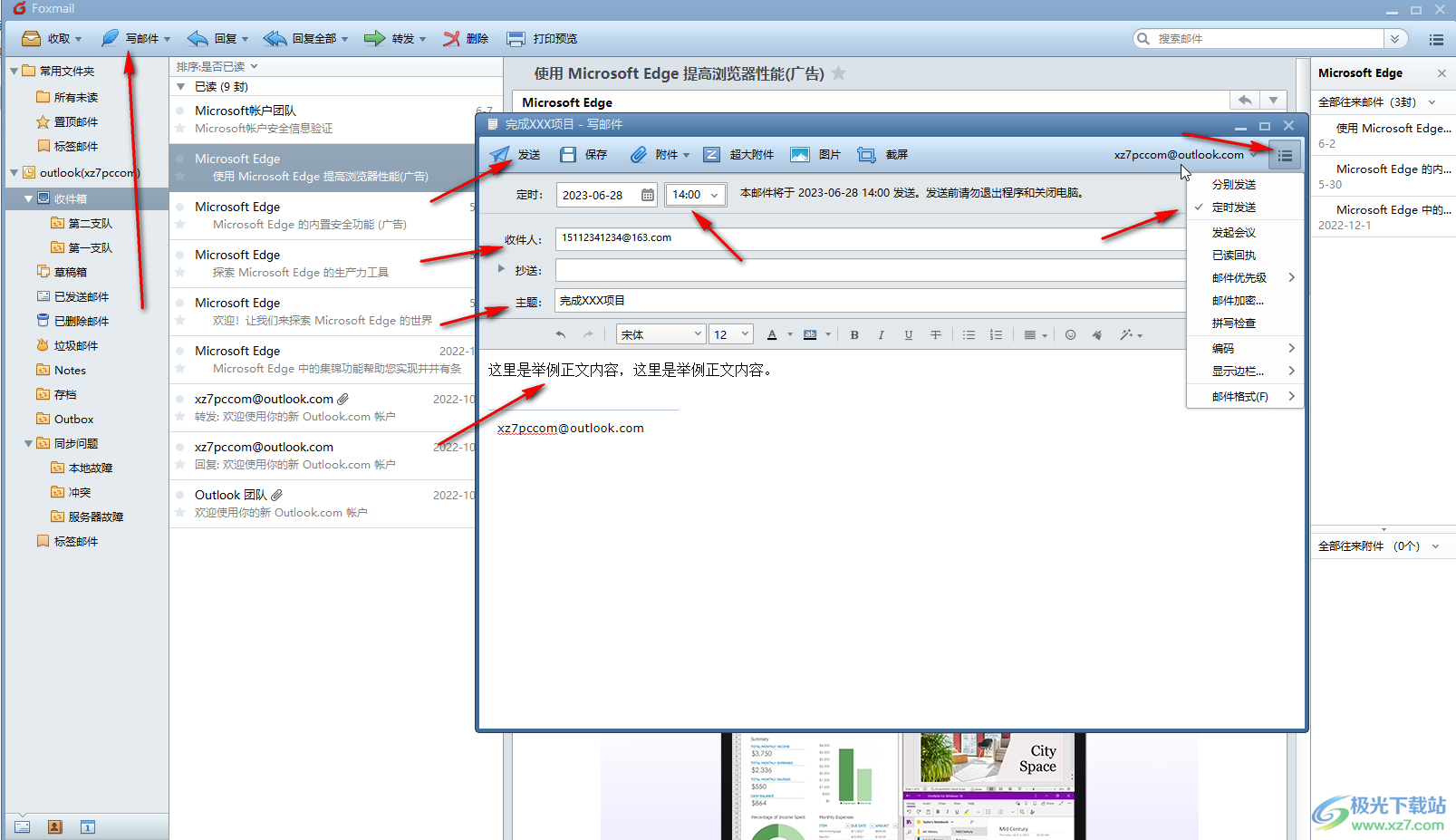Open the font size dropdown 12
The height and width of the screenshot is (840, 1456).
coord(731,334)
